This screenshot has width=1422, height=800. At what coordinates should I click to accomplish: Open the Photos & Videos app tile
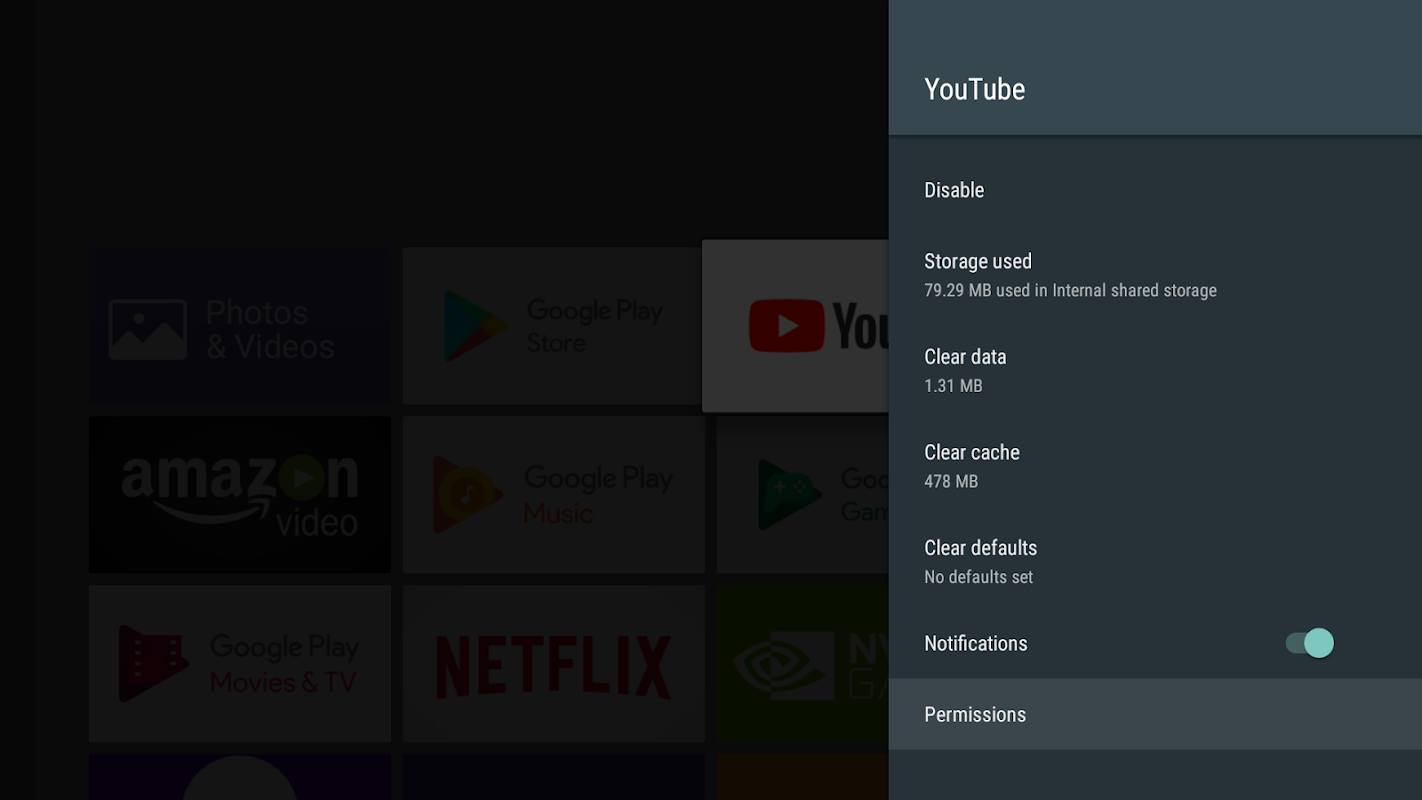click(240, 326)
